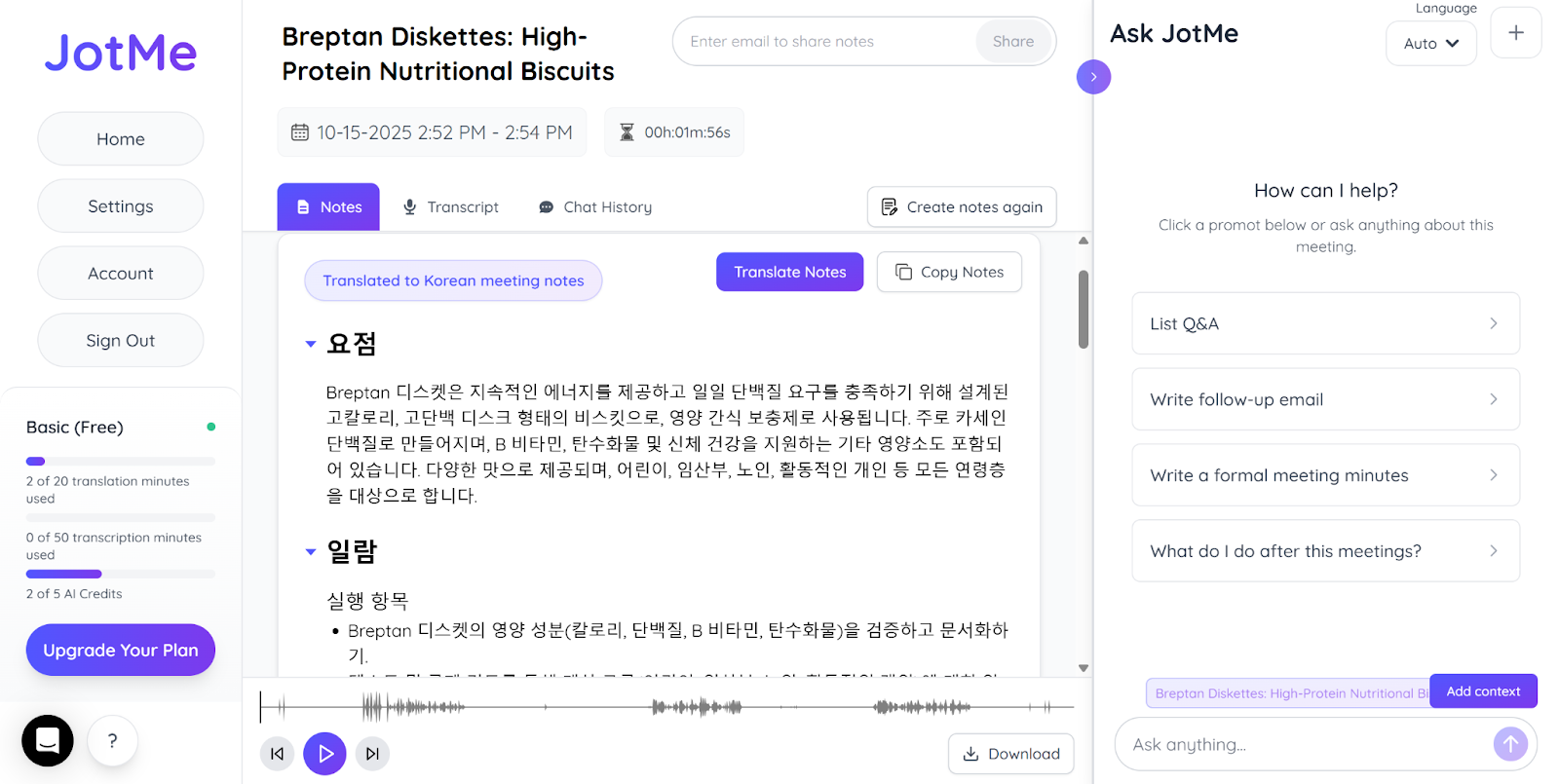Open the question mark help icon
Screen dimensions: 1559x784
113,741
